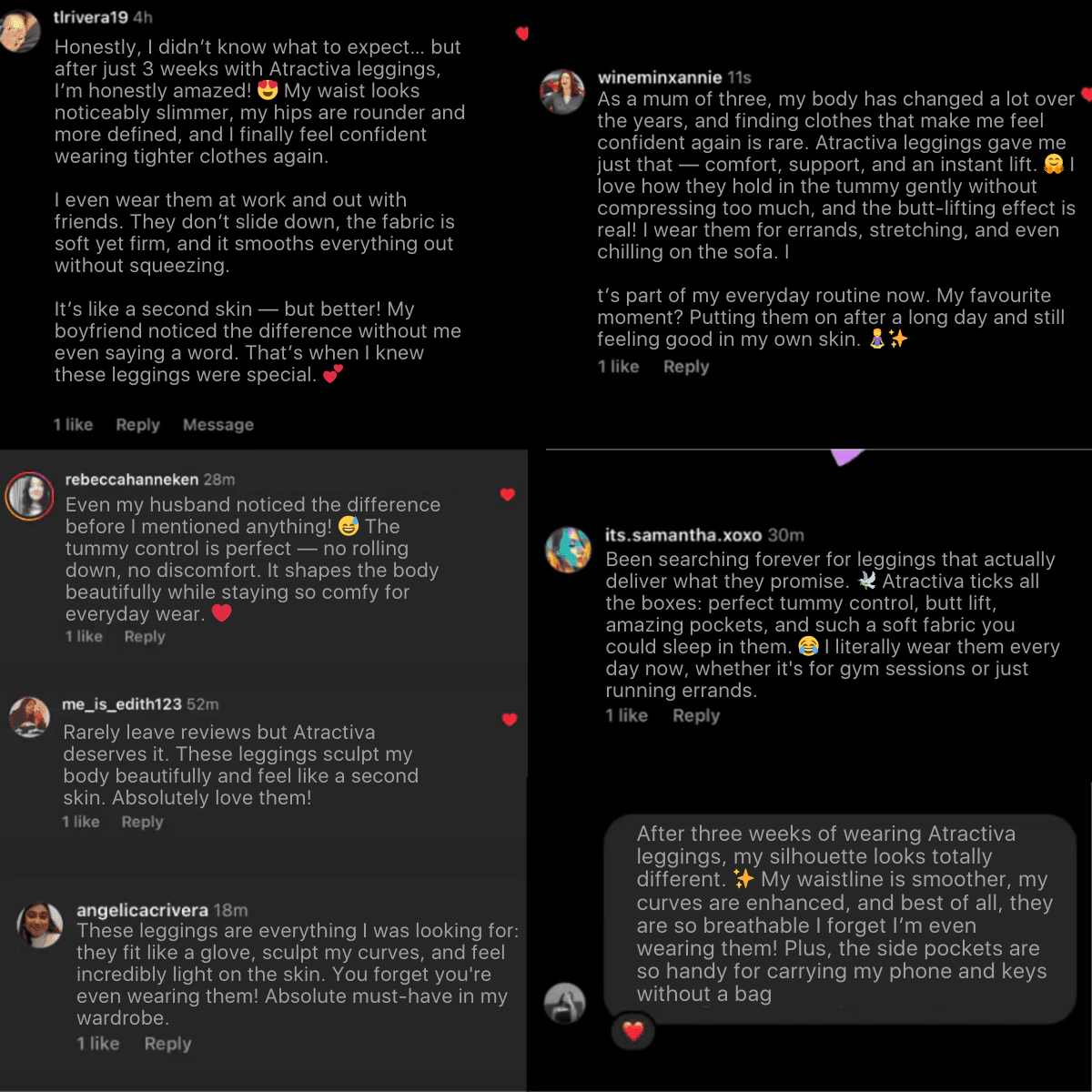This screenshot has width=1092, height=1092.
Task: Like tlrivera19's comment with the heart icon
Action: pos(521,34)
